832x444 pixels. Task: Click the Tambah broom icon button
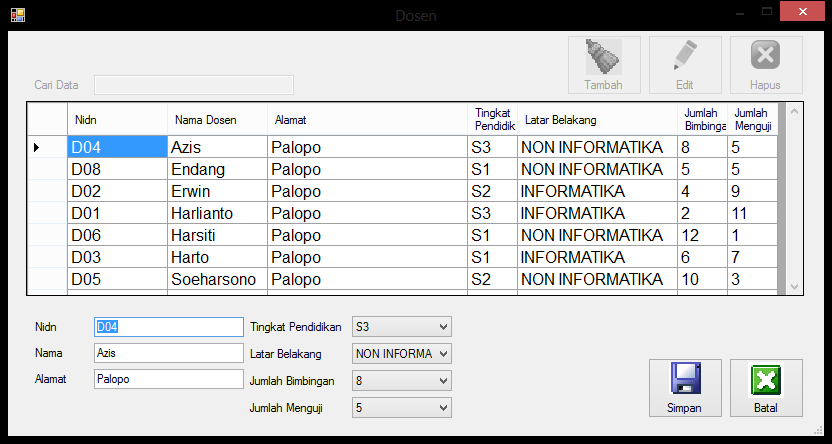click(x=603, y=65)
